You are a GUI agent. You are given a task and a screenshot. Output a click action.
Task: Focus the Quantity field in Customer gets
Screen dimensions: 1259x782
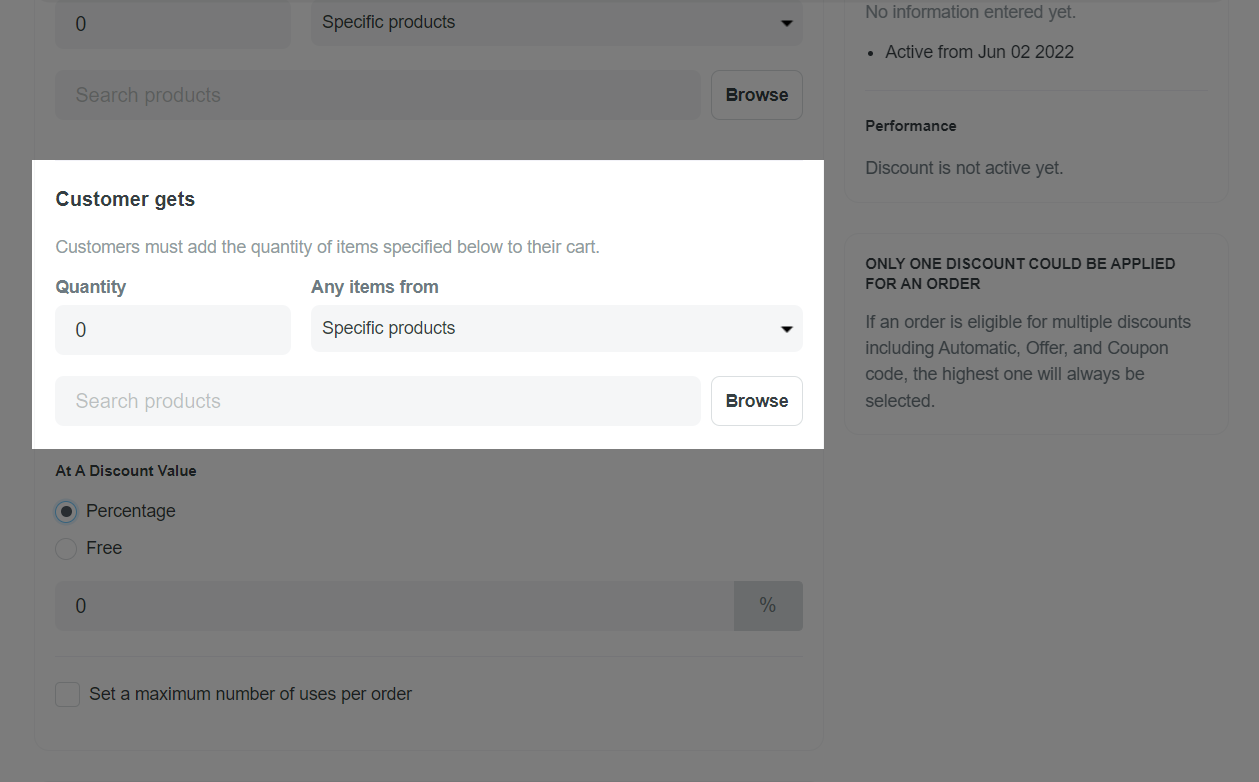tap(173, 330)
